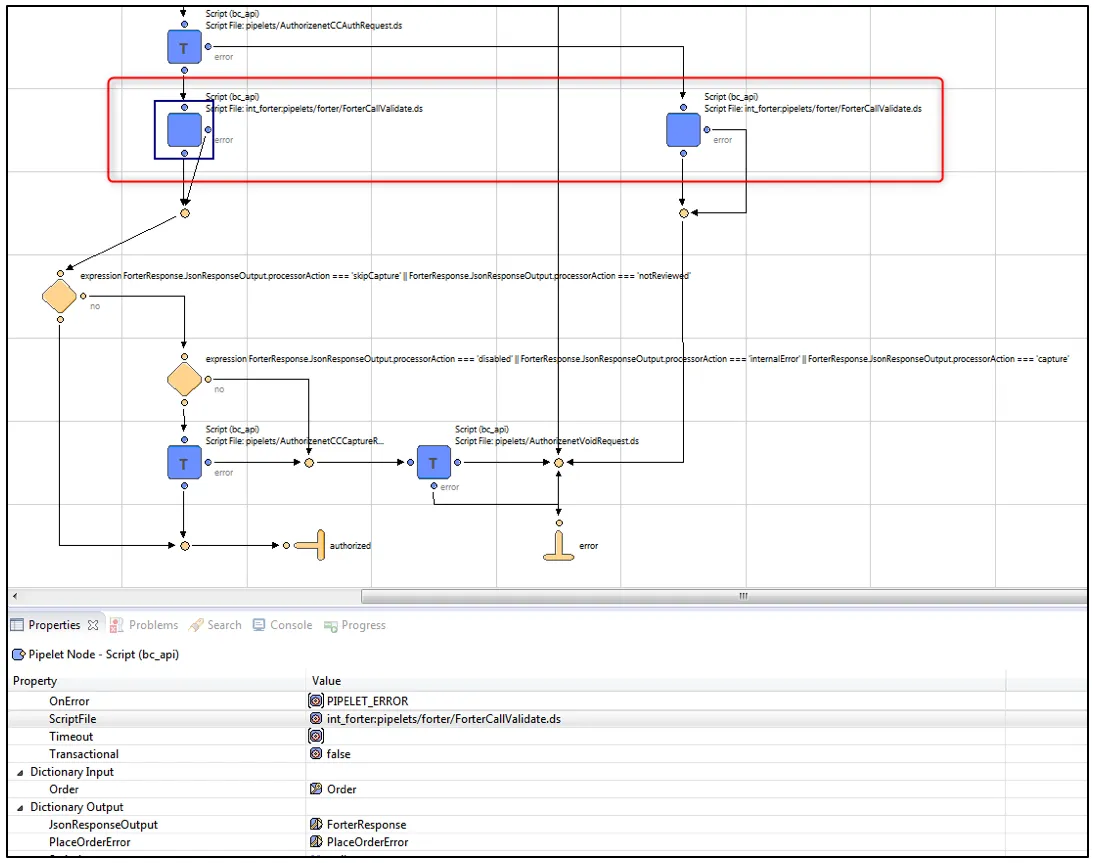Open the Progress tab

[x=354, y=625]
